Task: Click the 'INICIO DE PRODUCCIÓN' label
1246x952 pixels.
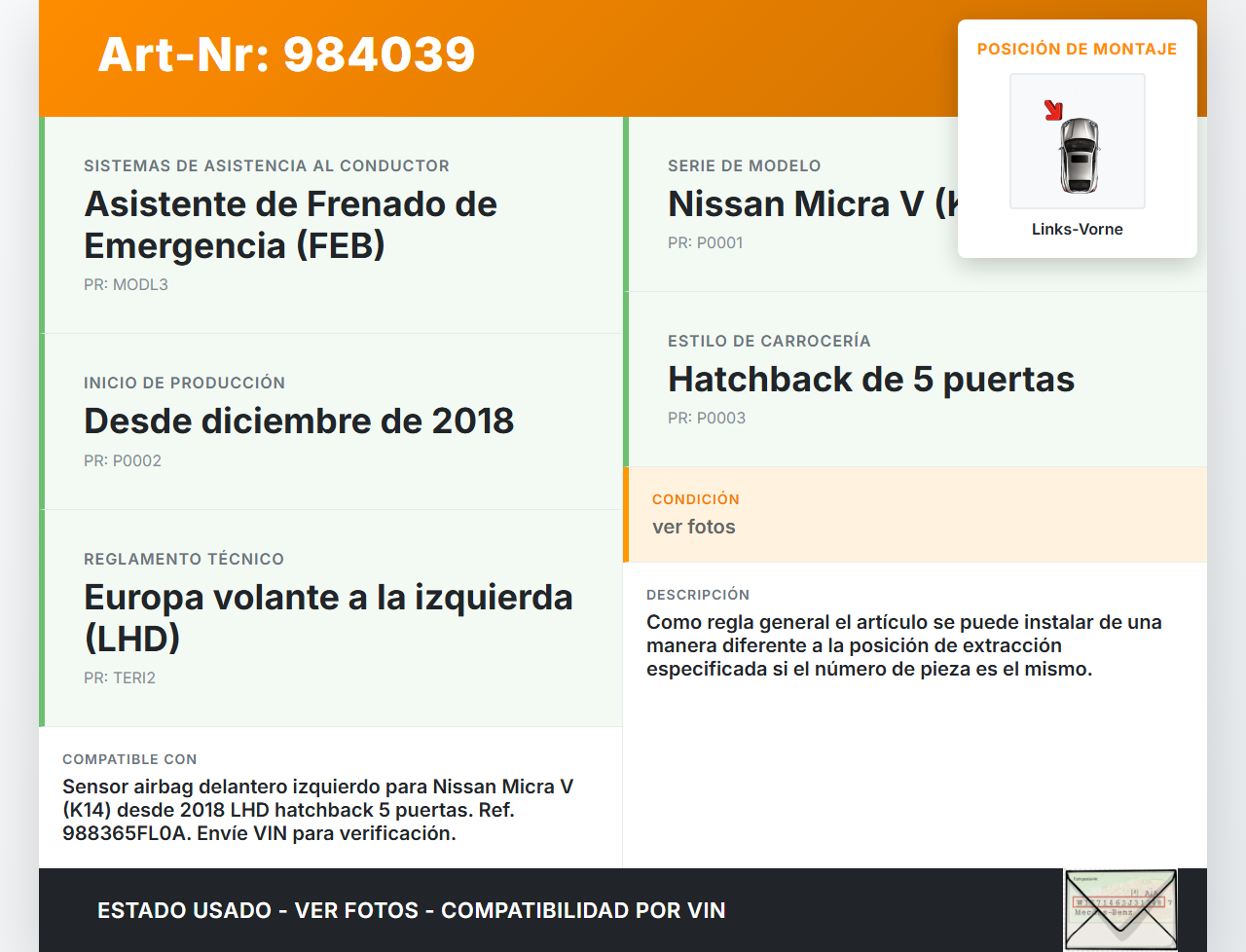Action: point(185,383)
